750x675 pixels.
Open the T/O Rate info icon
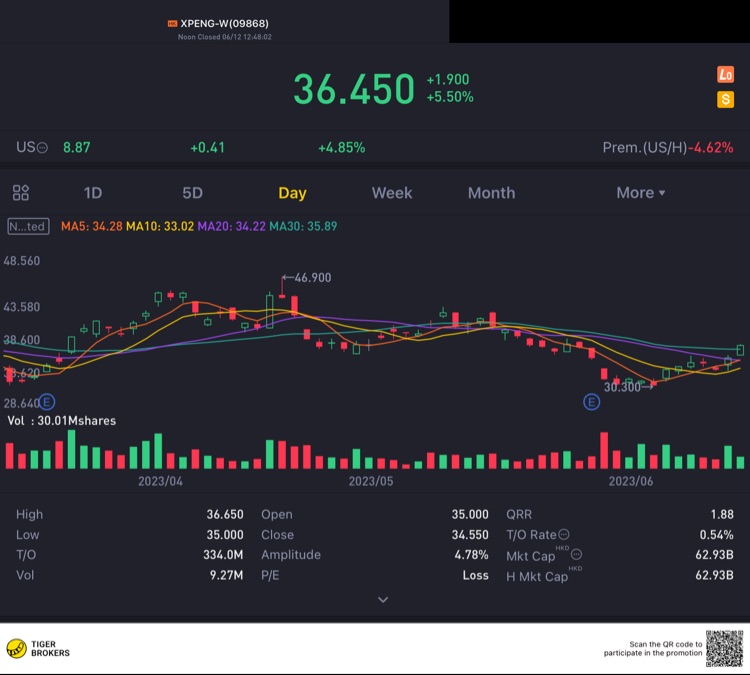[x=564, y=534]
